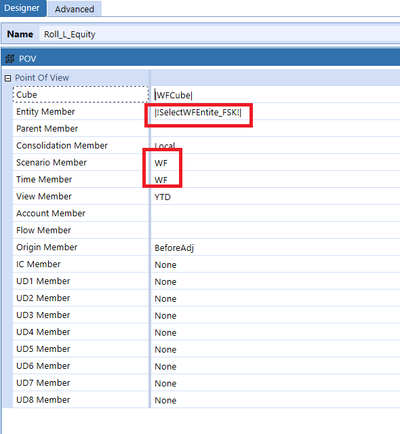
Task: Click the empty Parent Member value cell
Action: (x=275, y=129)
